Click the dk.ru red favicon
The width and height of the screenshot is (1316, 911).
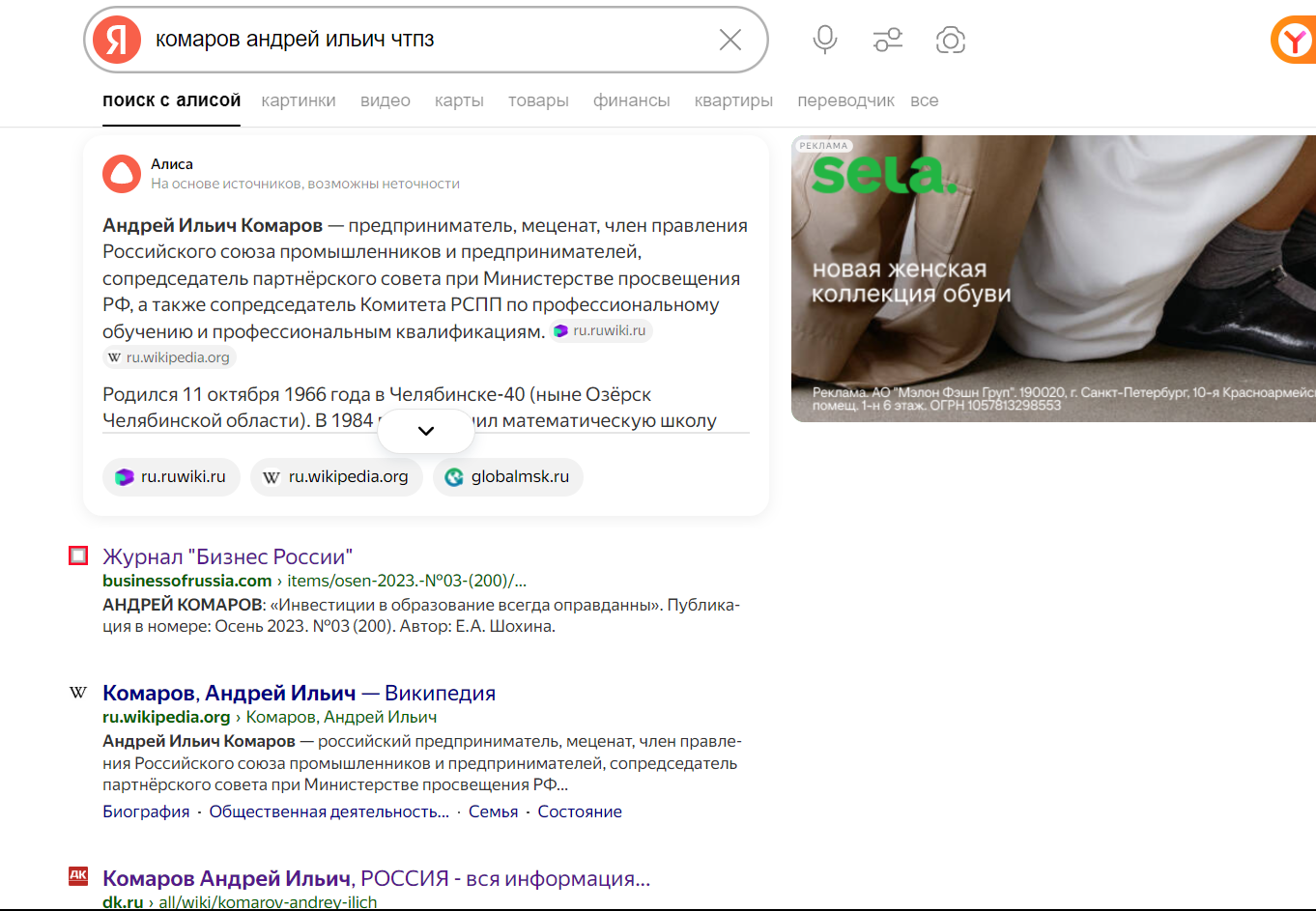[x=78, y=876]
